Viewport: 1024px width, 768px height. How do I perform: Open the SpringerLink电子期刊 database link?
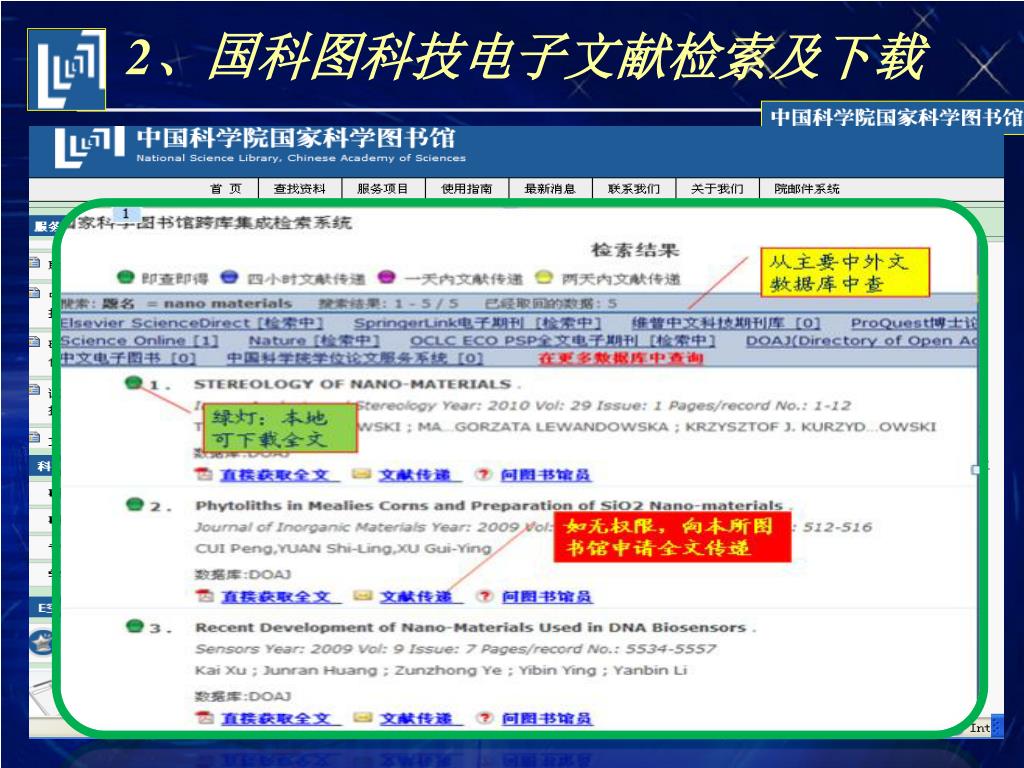point(477,323)
